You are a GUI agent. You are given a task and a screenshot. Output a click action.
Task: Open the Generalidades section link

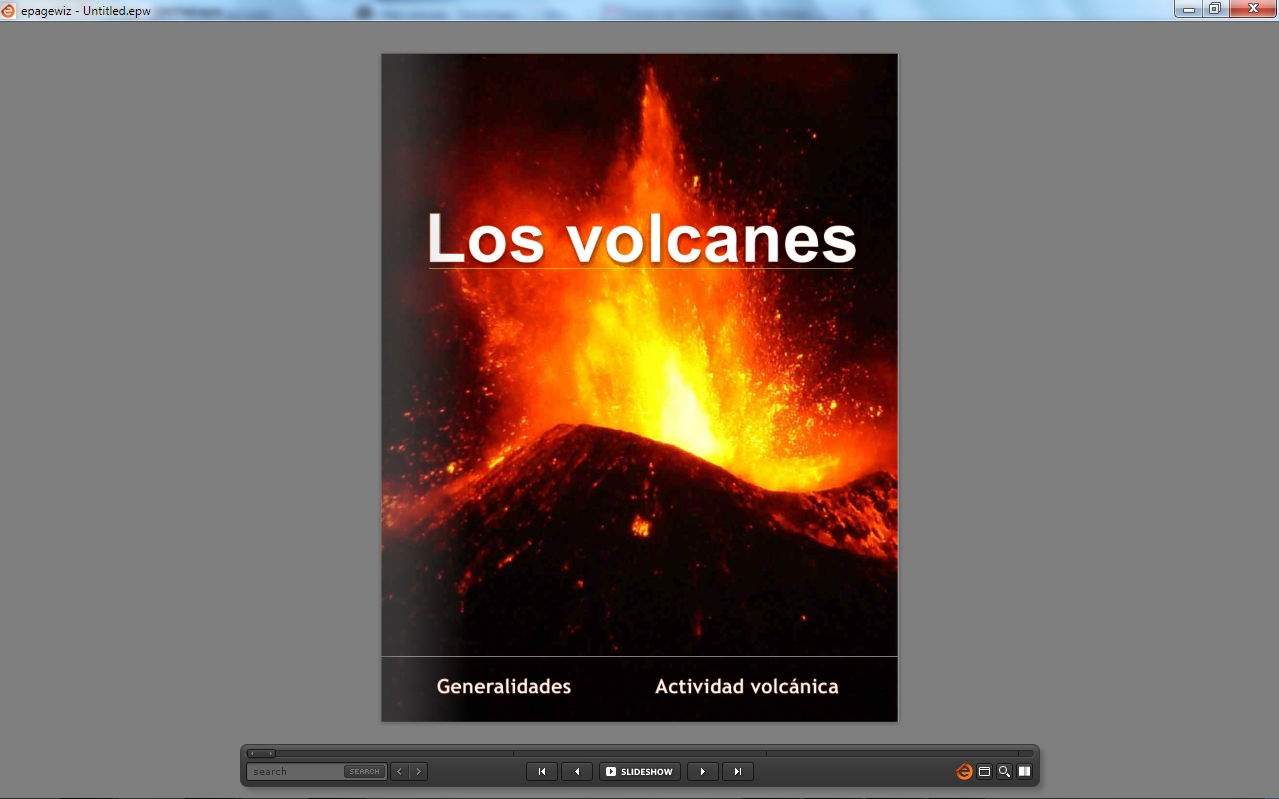pyautogui.click(x=504, y=687)
